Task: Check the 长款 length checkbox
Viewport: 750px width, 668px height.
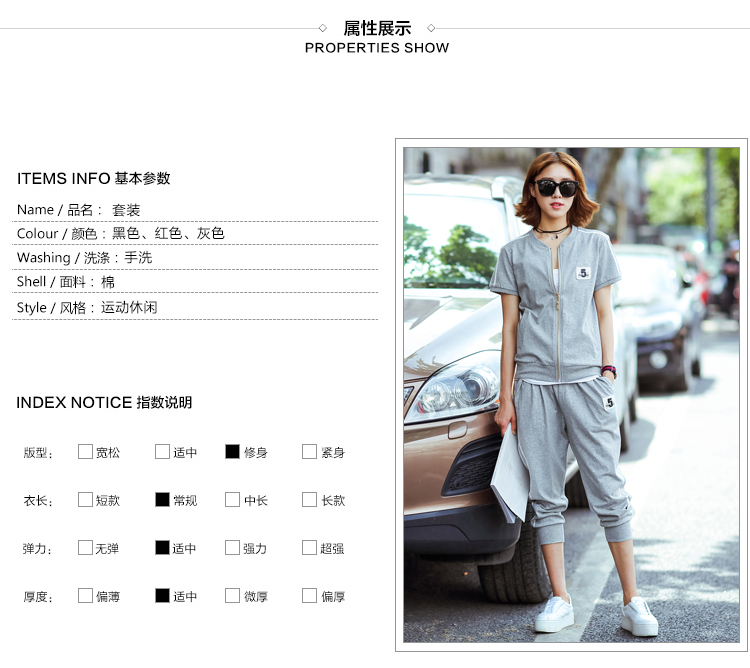Action: (x=309, y=500)
